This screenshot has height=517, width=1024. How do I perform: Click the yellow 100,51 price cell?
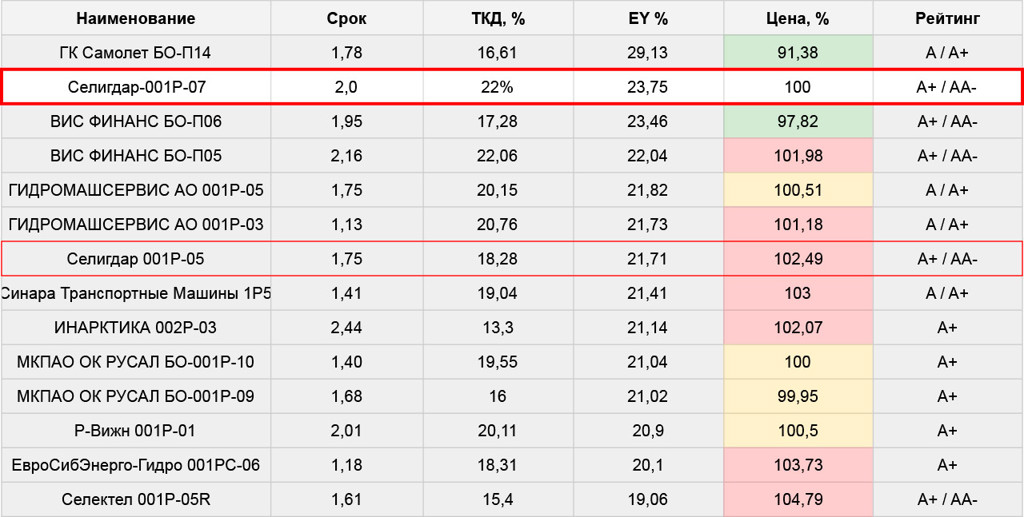797,190
